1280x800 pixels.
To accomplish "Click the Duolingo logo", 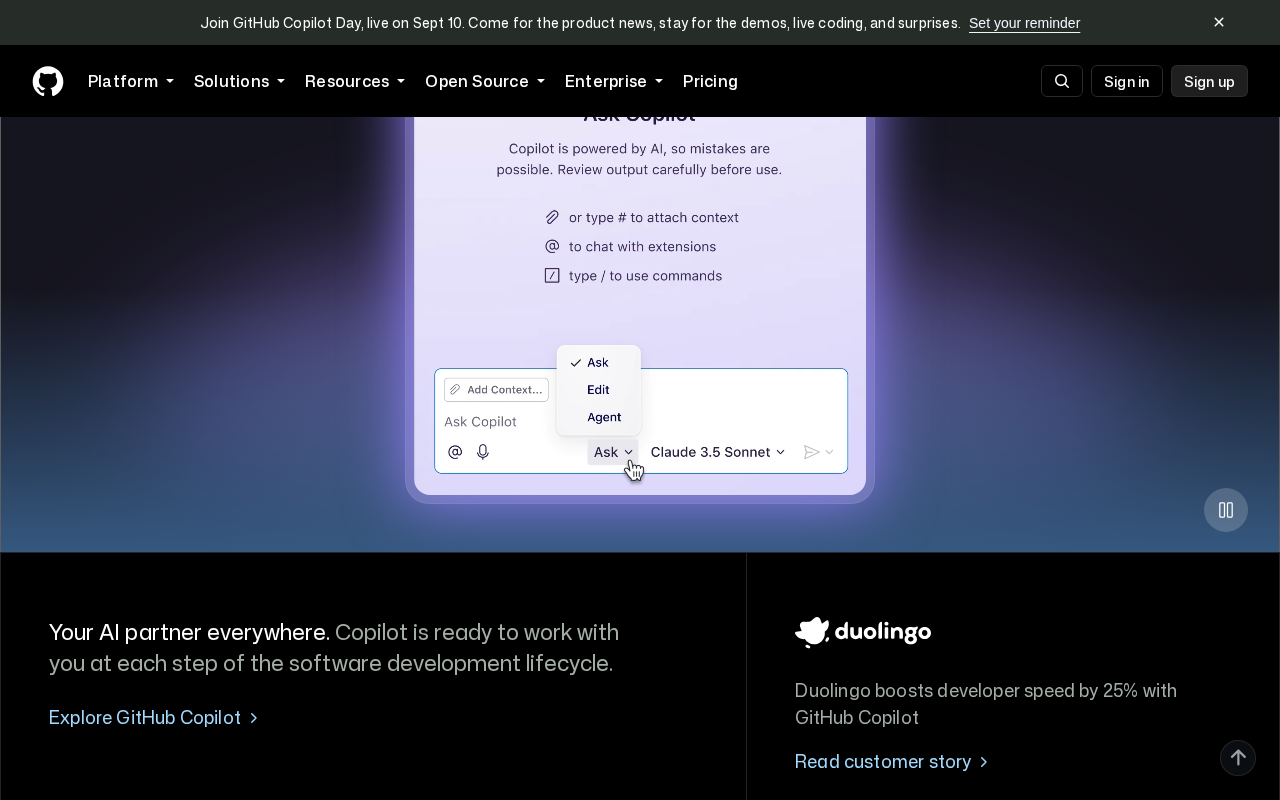I will 863,632.
